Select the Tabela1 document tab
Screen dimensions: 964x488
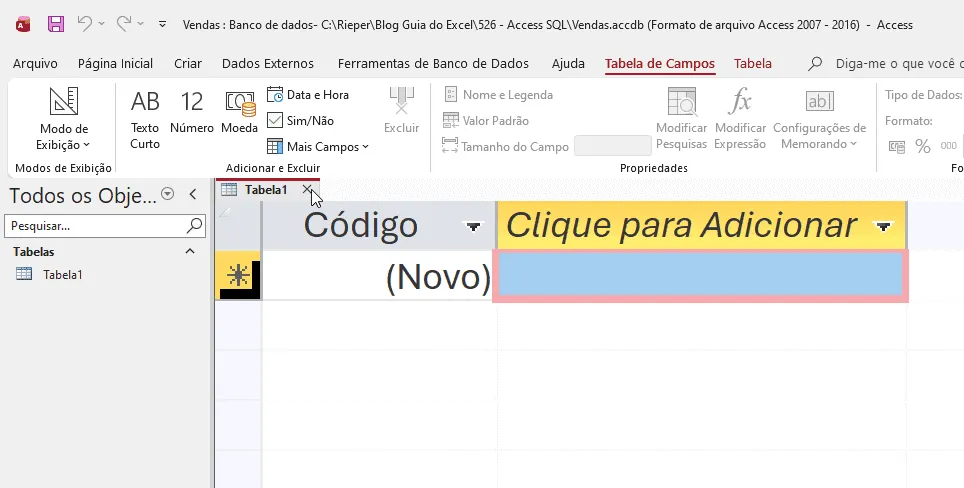coord(266,190)
